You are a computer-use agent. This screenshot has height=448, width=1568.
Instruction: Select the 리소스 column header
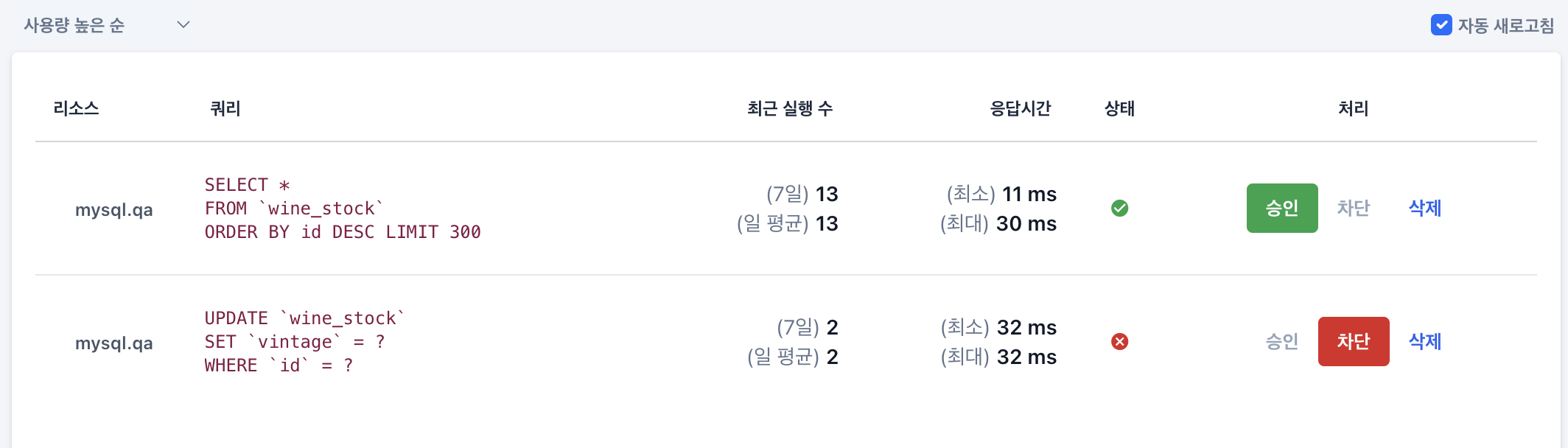76,109
